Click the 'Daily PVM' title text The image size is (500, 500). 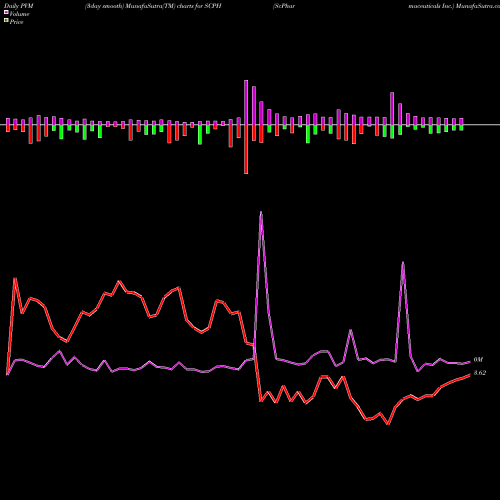click(x=19, y=6)
